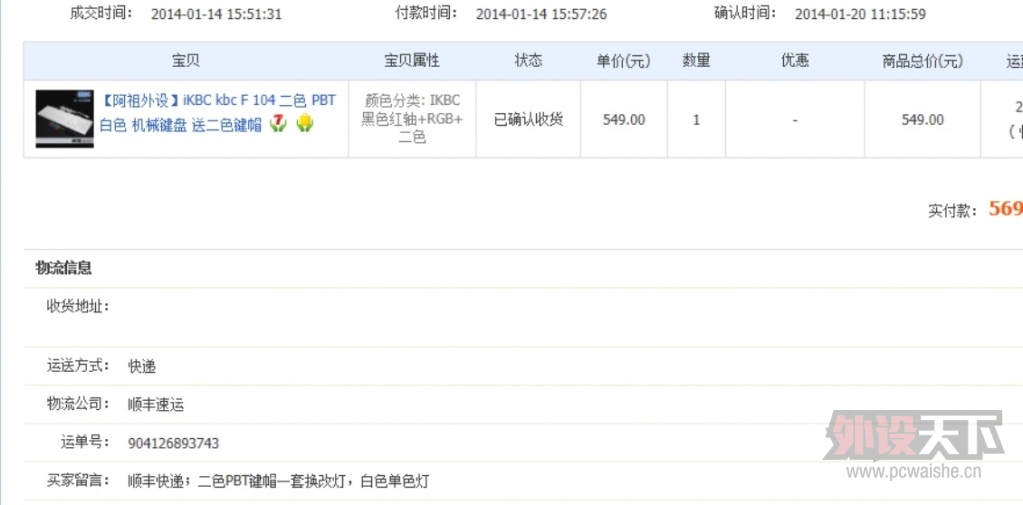Select the 数量 column header
Viewport: 1023px width, 505px height.
pos(696,61)
